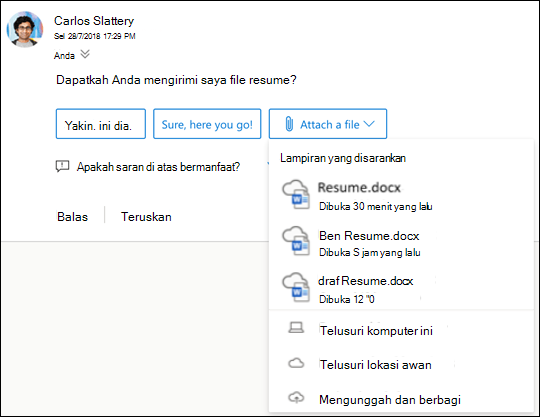Screen dimensions: 540x417
Task: Click the Word cloud icon beside Ben Resume.docx
Action: pyautogui.click(x=296, y=241)
